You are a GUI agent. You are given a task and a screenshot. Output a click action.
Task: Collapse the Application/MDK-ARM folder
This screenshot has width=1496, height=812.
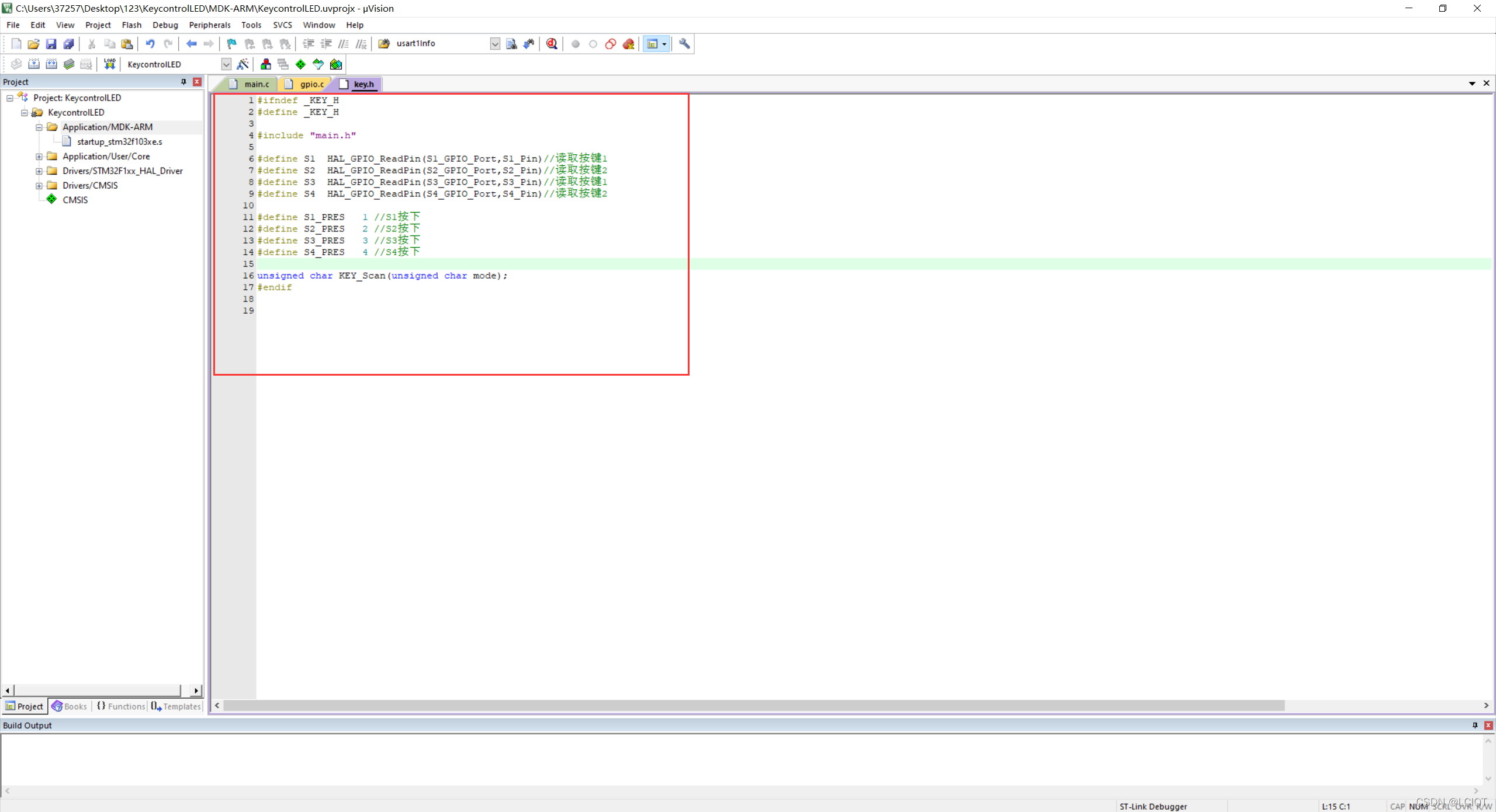pyautogui.click(x=39, y=127)
